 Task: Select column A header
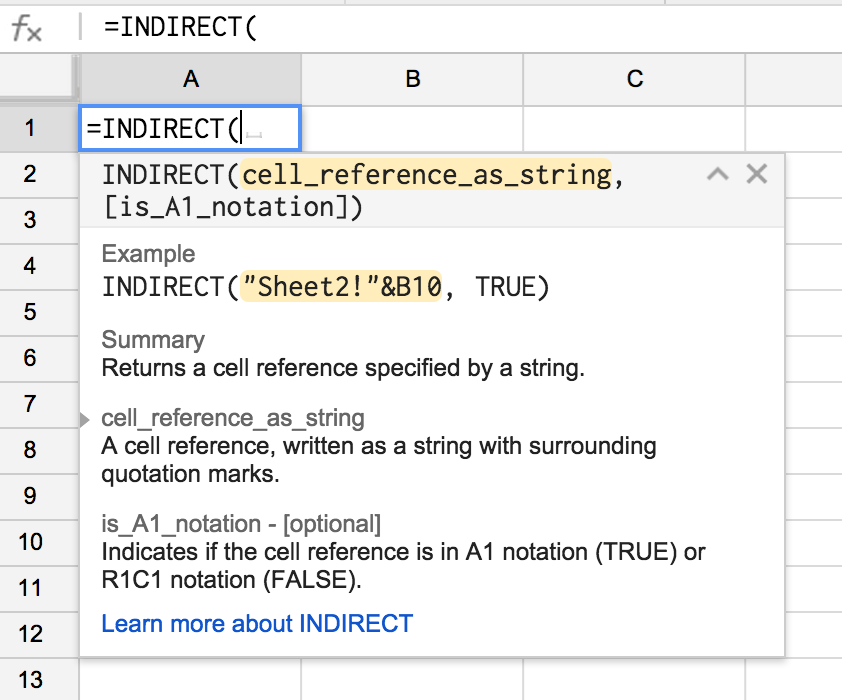point(190,80)
